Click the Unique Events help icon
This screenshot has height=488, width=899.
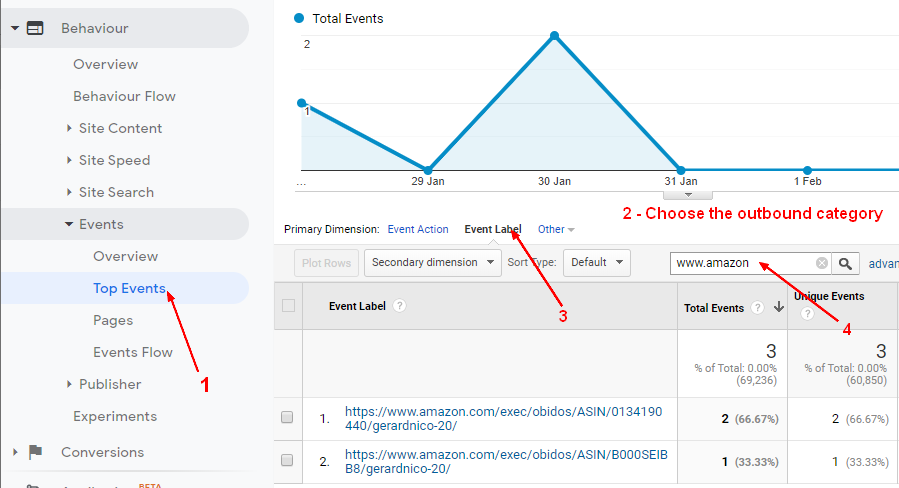pyautogui.click(x=807, y=314)
